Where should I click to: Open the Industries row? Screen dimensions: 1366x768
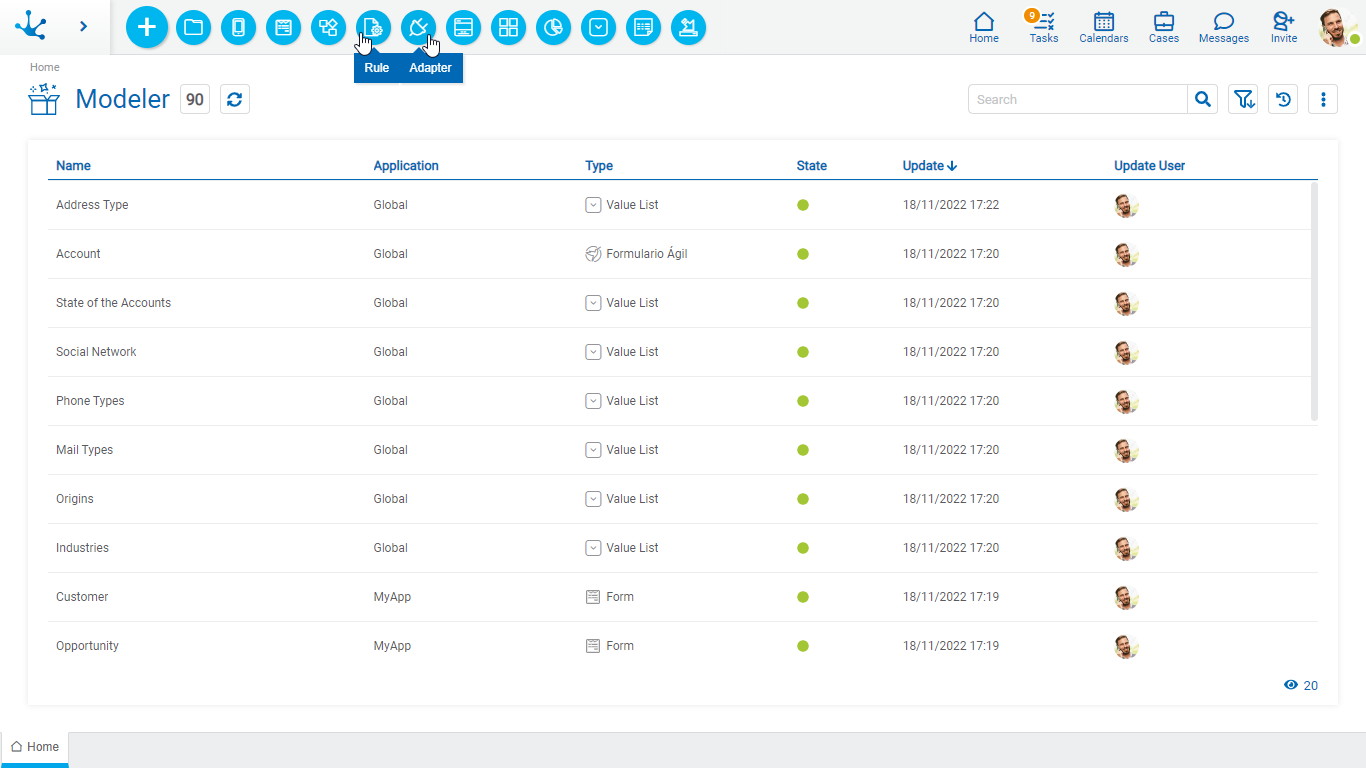[x=680, y=548]
